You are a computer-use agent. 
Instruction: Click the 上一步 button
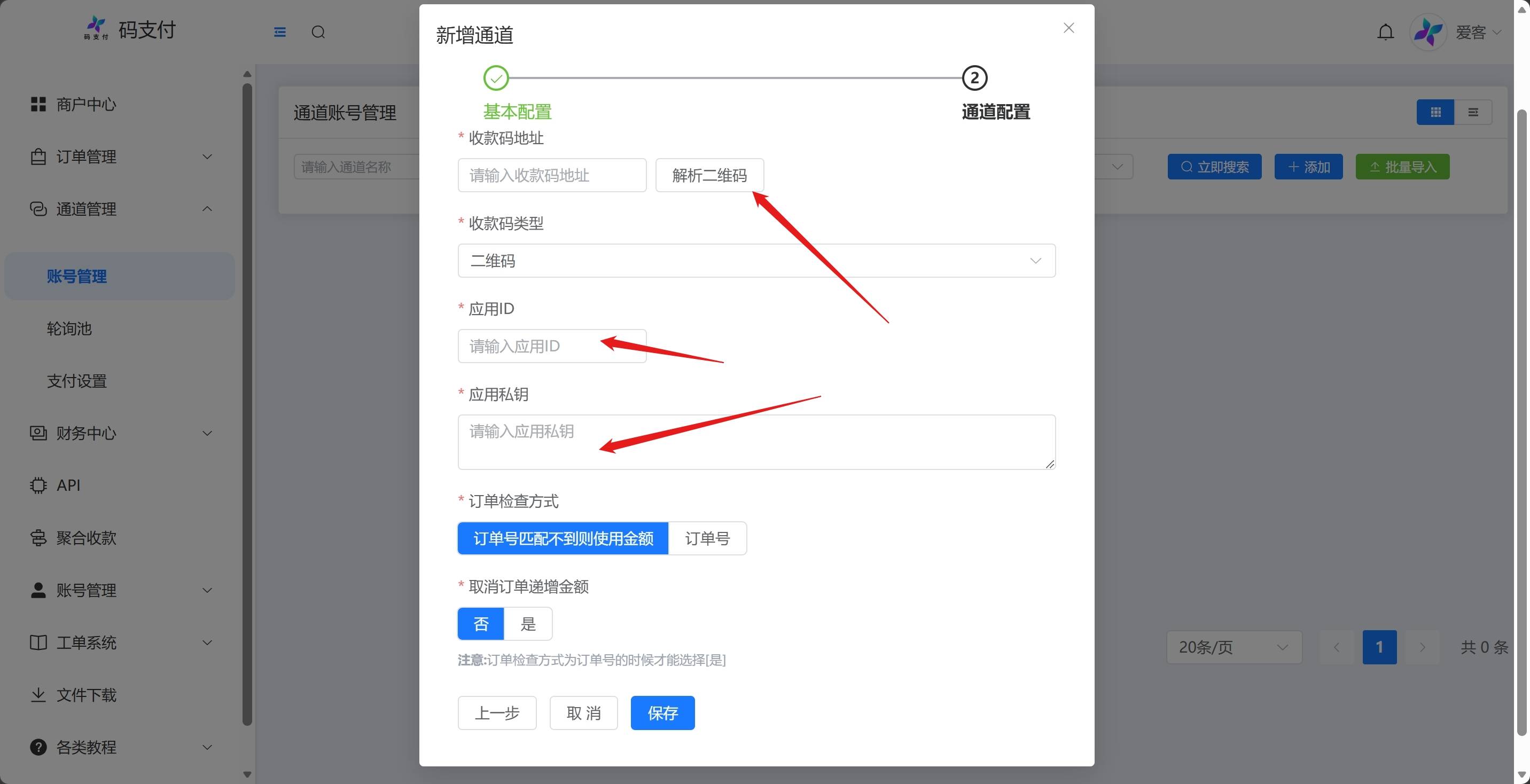tap(497, 713)
